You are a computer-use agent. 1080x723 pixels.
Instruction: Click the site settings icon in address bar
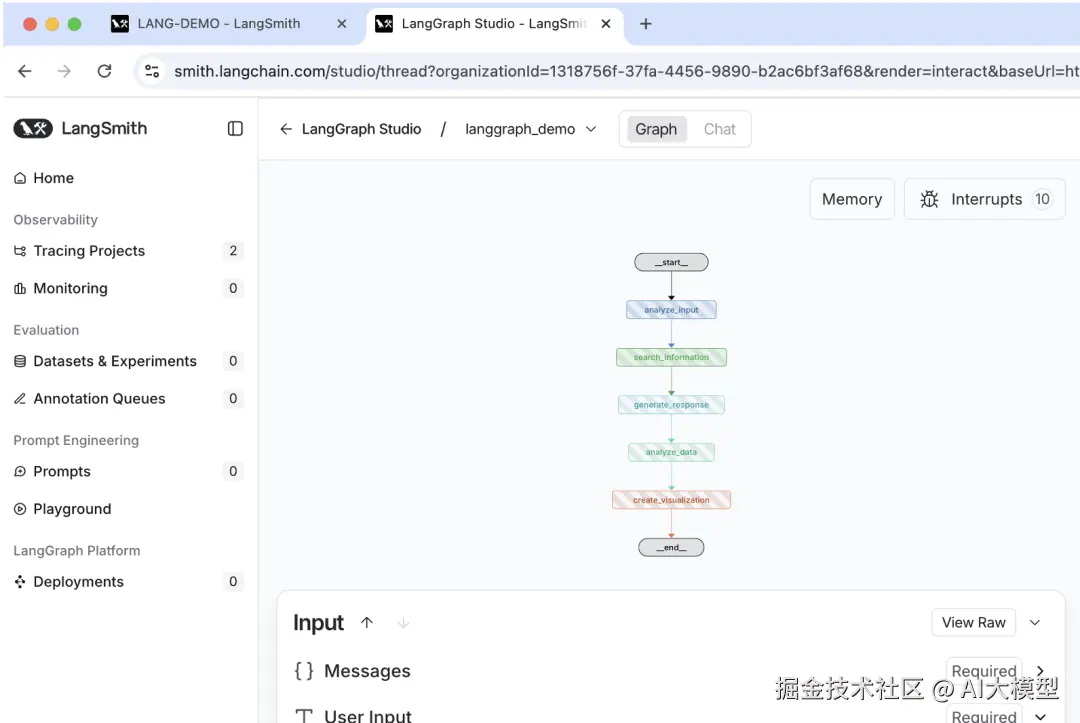coord(152,71)
